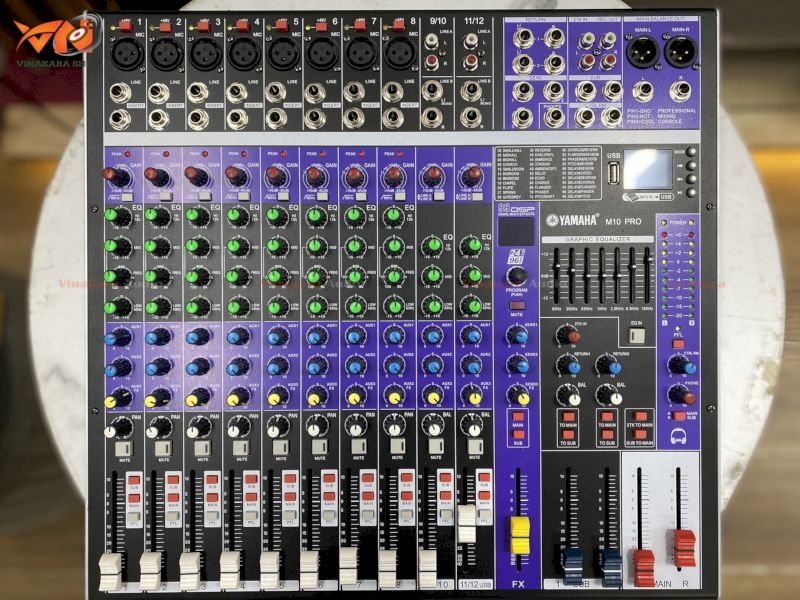800x600 pixels.
Task: Grab the red MAIN L master fader
Action: [x=644, y=566]
